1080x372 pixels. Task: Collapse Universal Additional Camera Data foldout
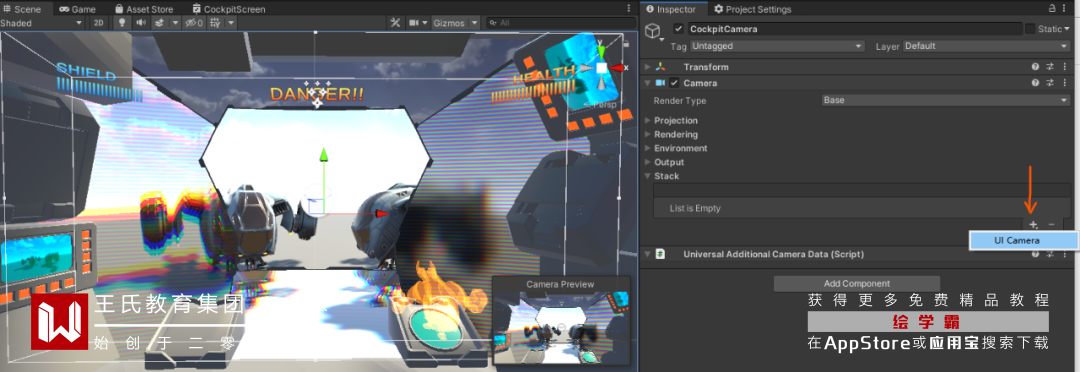pos(647,254)
